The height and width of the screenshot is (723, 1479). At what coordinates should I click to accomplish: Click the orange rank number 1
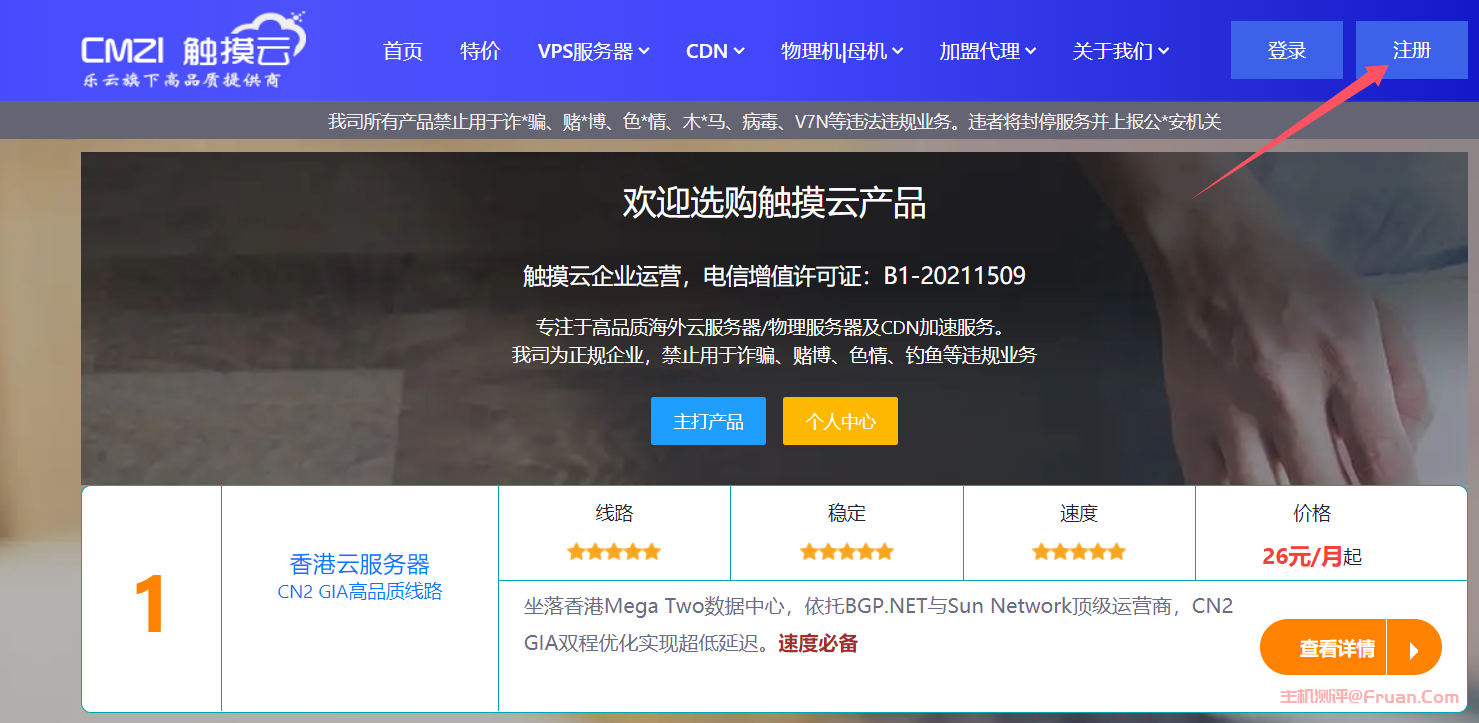(150, 605)
